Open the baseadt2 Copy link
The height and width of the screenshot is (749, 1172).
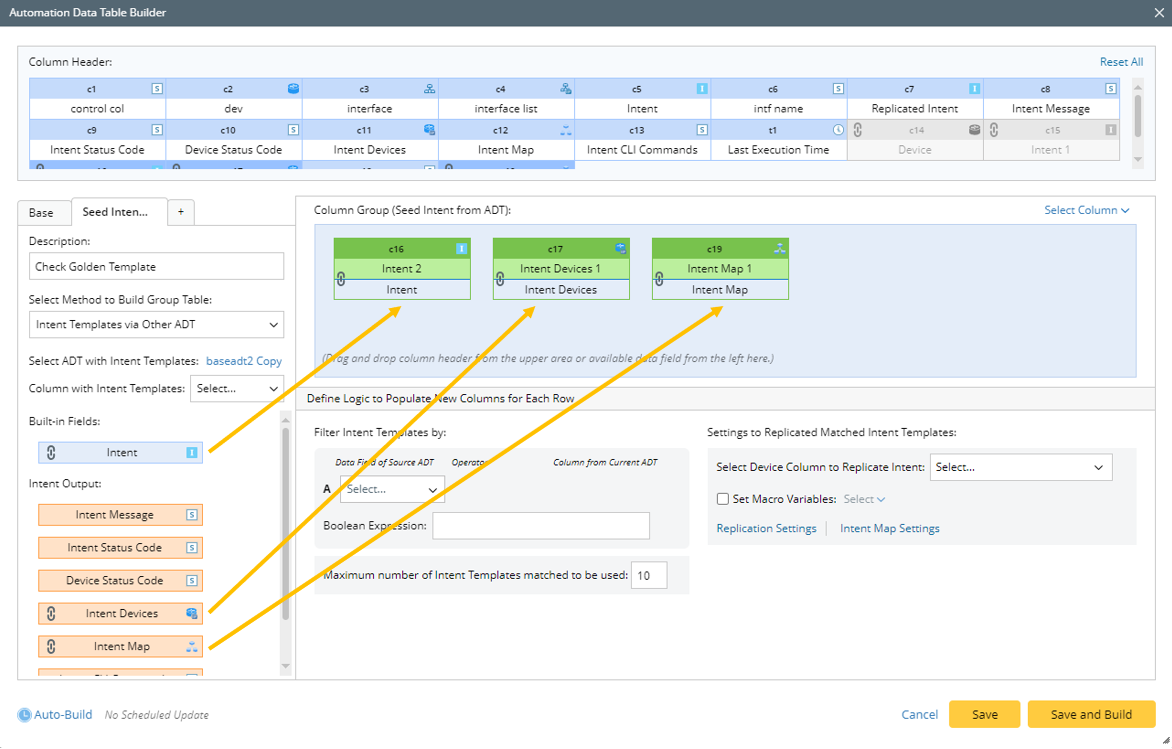pyautogui.click(x=244, y=361)
